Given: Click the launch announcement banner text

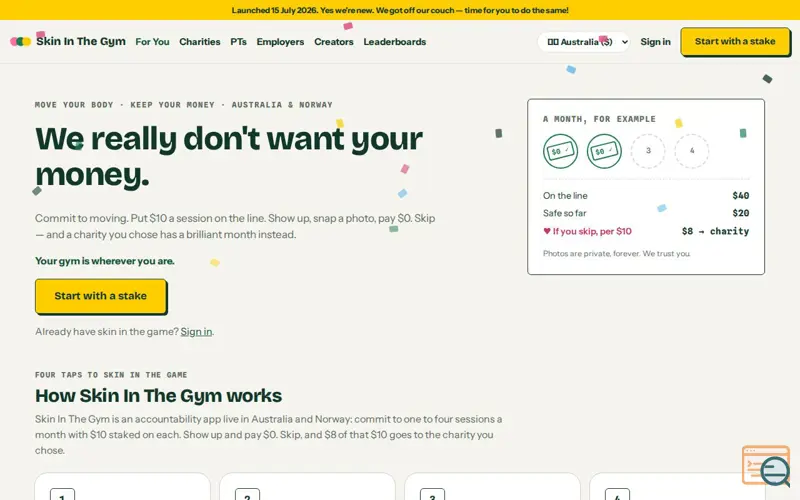Looking at the screenshot, I should point(400,10).
